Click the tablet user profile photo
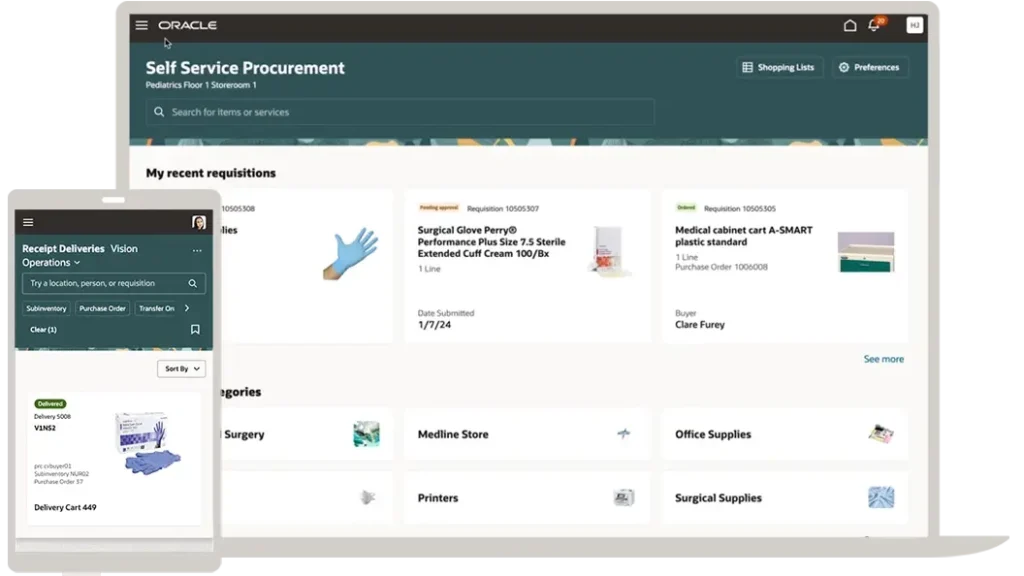 pos(199,222)
